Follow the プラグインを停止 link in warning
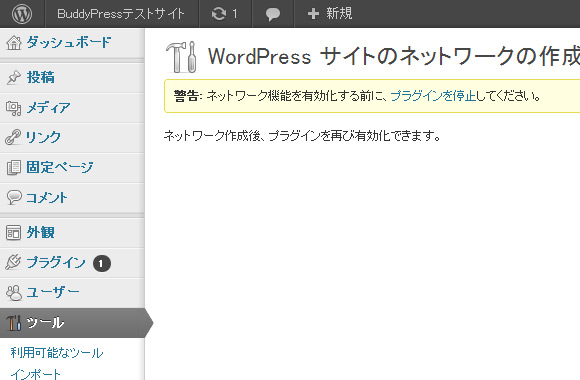Screen dimensions: 580x380 [x=433, y=96]
